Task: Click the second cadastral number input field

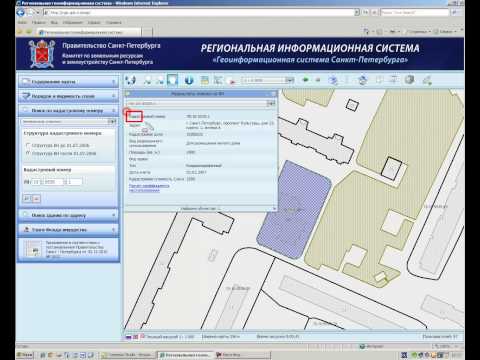Action: click(x=53, y=182)
